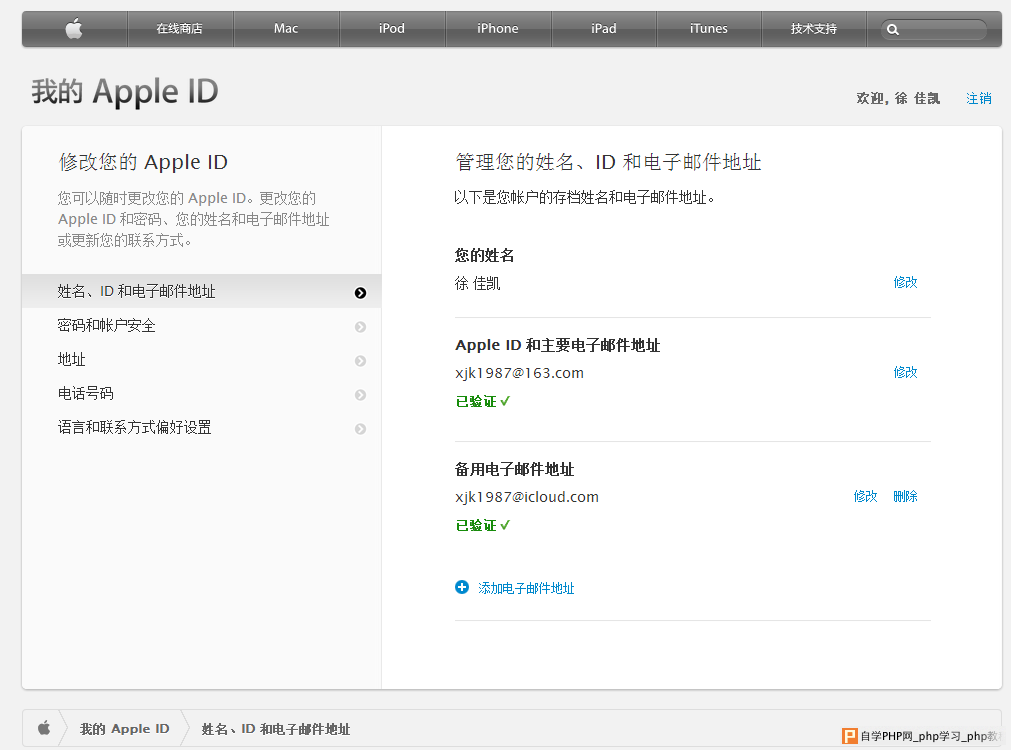Screen dimensions: 1011x750
Task: Click 姓名、ID 和电子邮件地址 in the breadcrumb
Action: 276,729
